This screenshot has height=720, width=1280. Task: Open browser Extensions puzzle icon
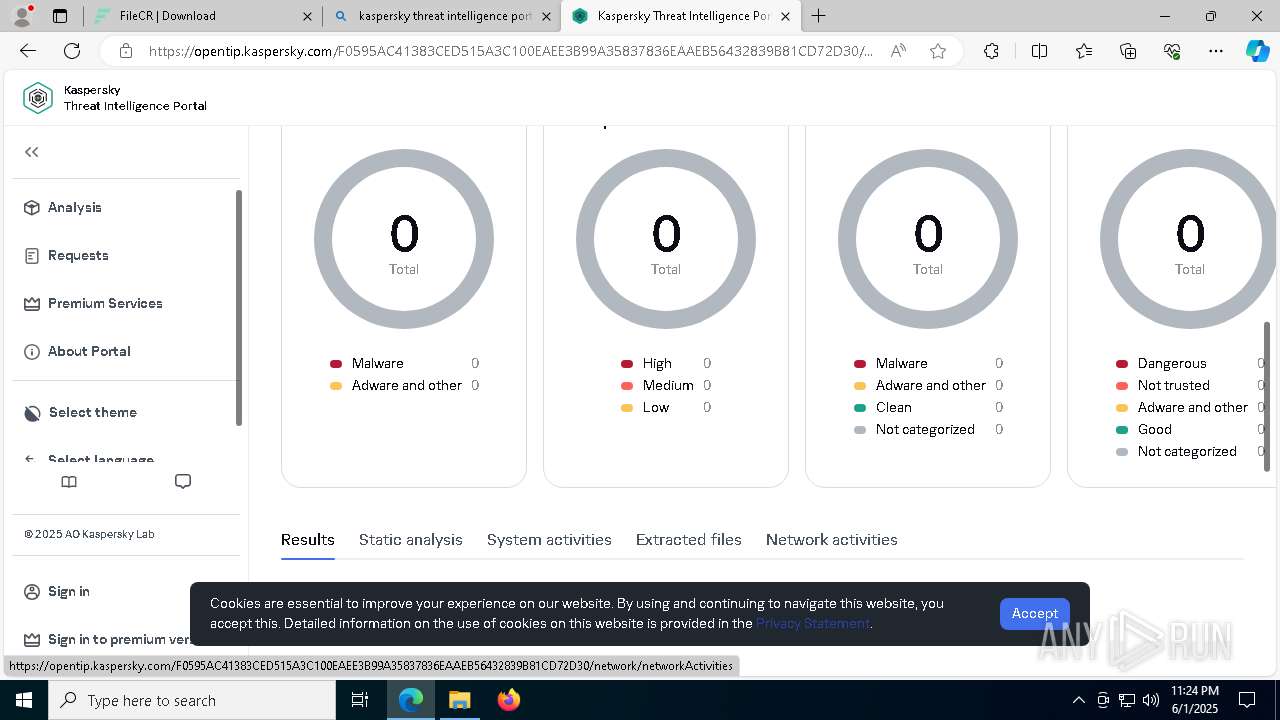tap(991, 51)
